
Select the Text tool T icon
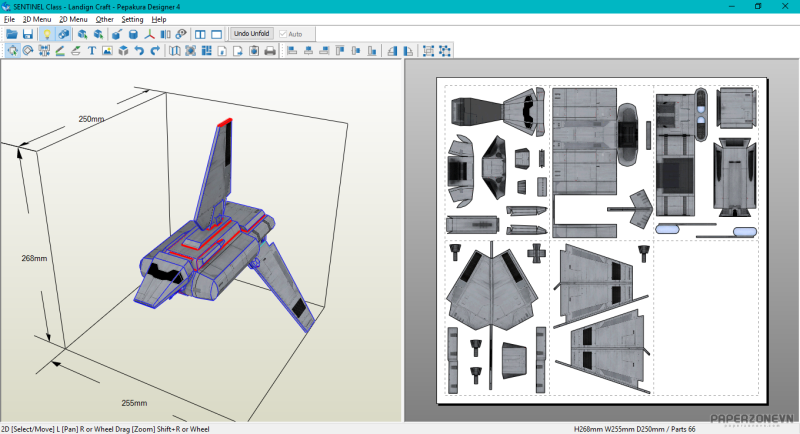pyautogui.click(x=92, y=50)
